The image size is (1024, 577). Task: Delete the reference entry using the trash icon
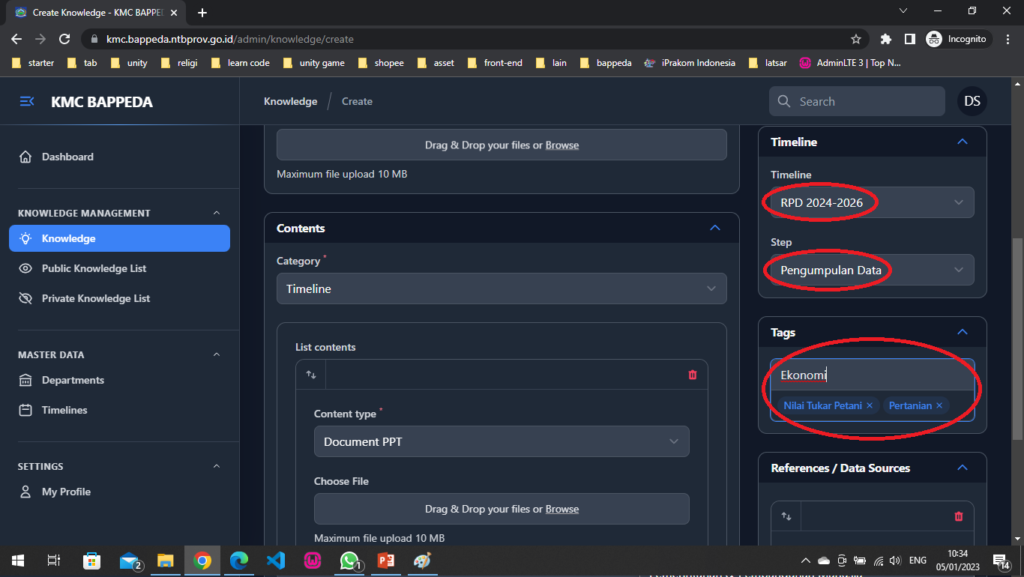click(958, 516)
